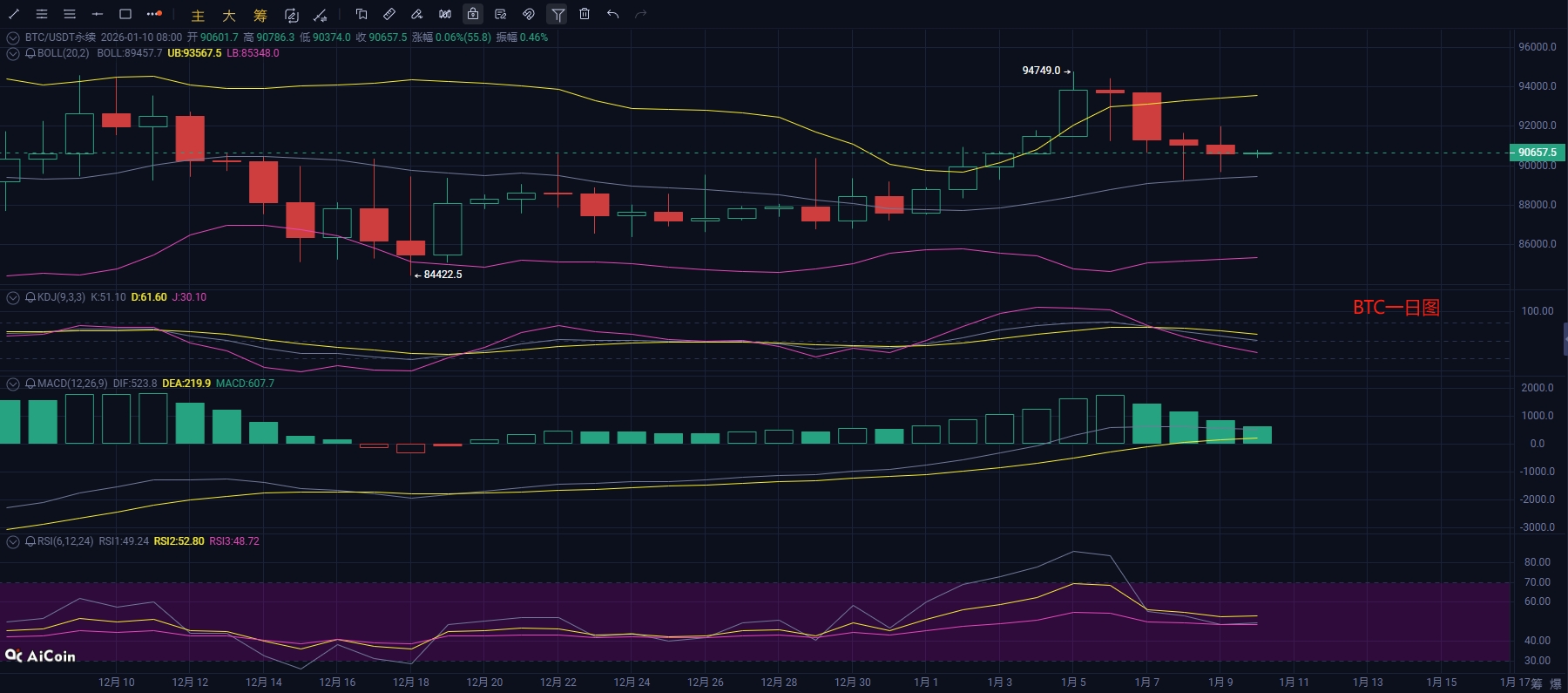The image size is (1568, 693).
Task: Click the 94749.0 high price marker
Action: (1041, 71)
